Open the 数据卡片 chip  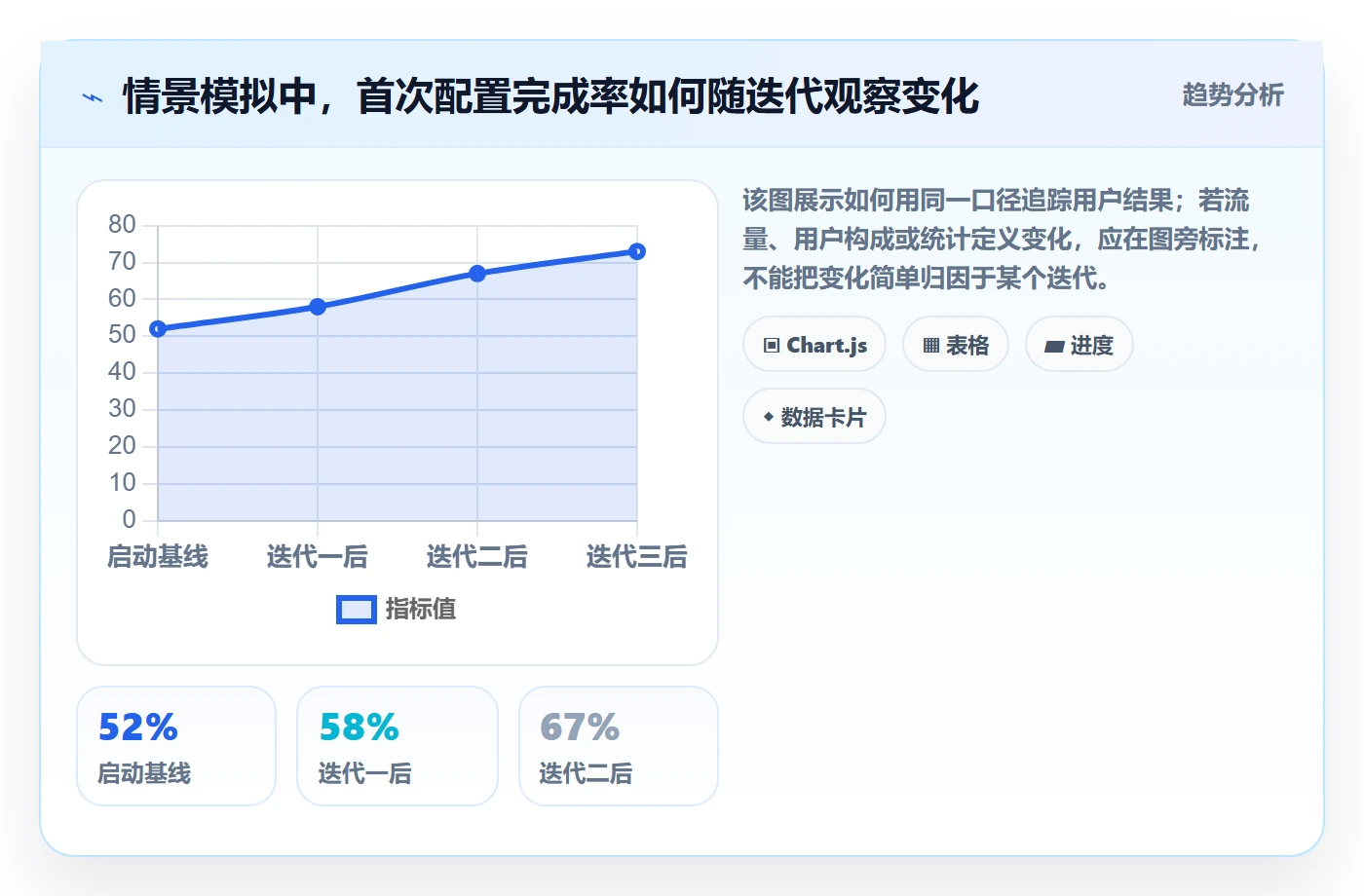tap(815, 417)
